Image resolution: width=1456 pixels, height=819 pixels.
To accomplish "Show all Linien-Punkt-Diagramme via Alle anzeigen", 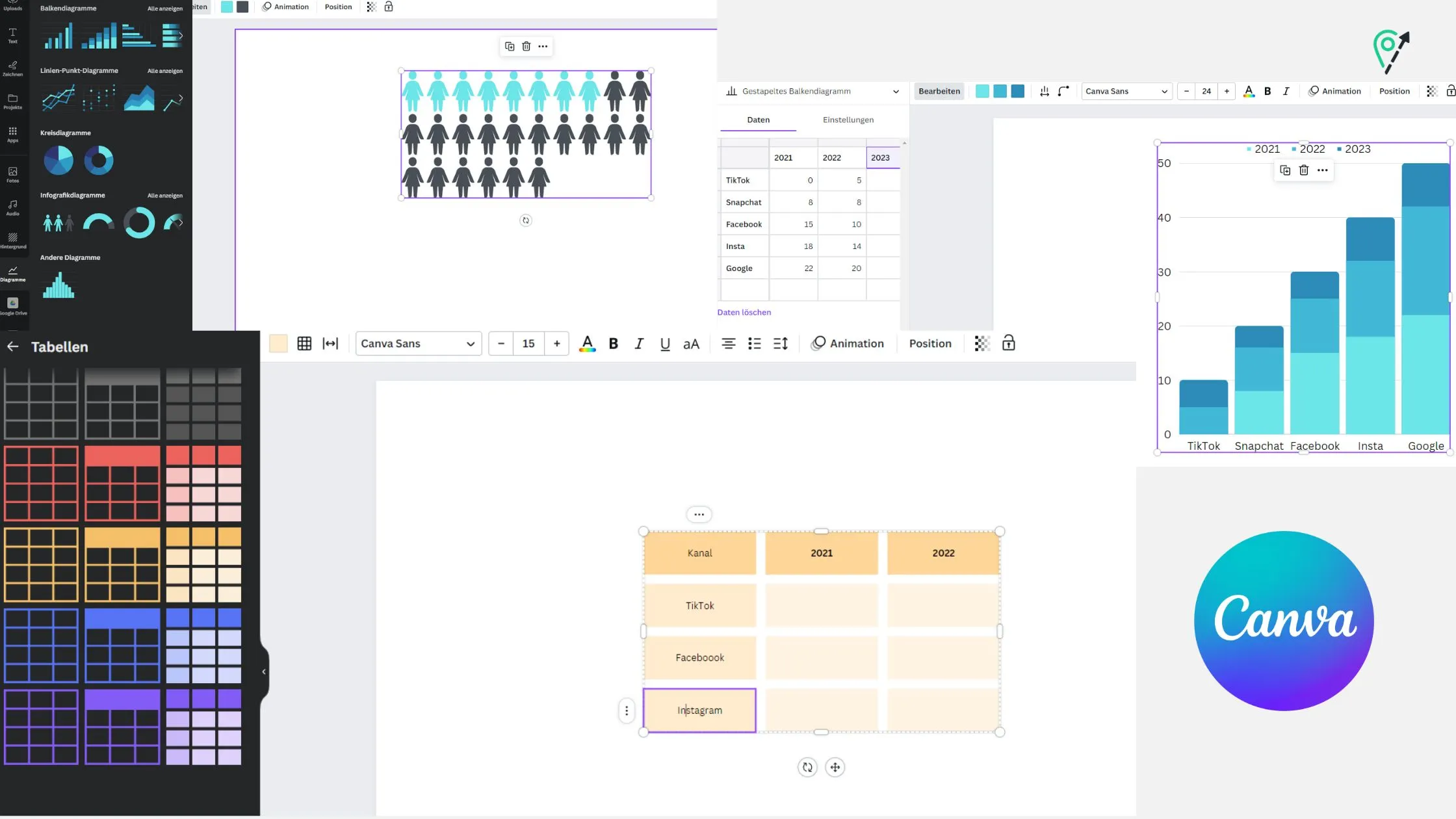I will coord(165,71).
